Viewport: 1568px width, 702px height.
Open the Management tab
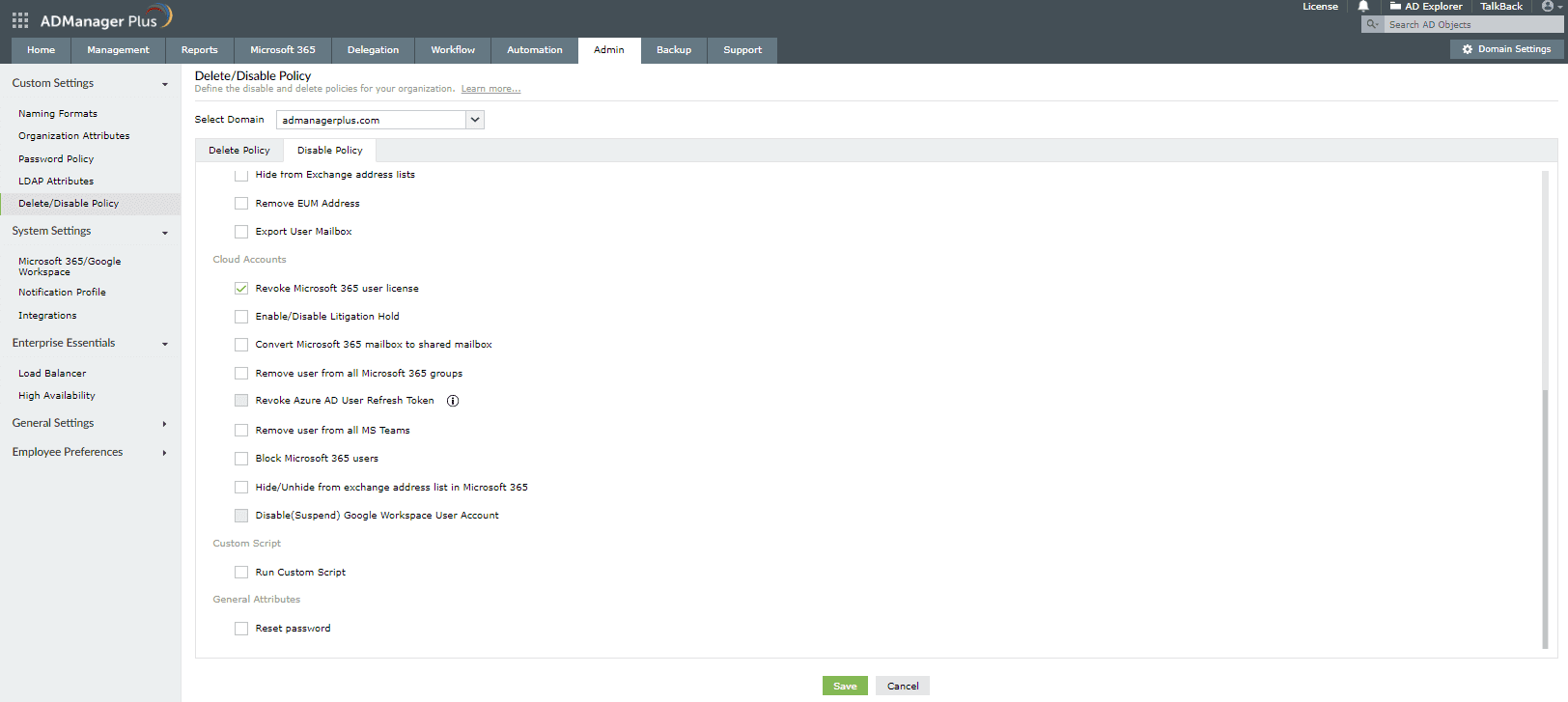tap(119, 50)
